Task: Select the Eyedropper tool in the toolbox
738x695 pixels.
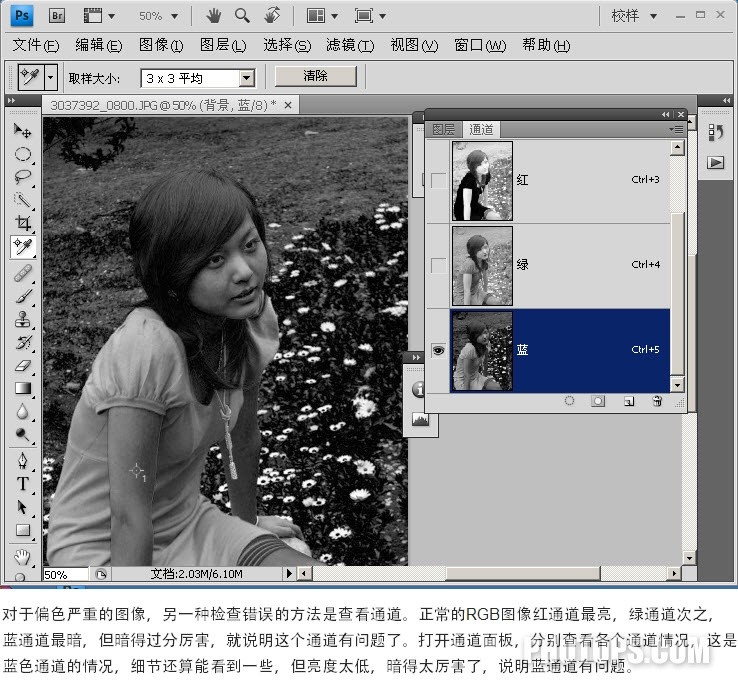Action: (x=23, y=247)
